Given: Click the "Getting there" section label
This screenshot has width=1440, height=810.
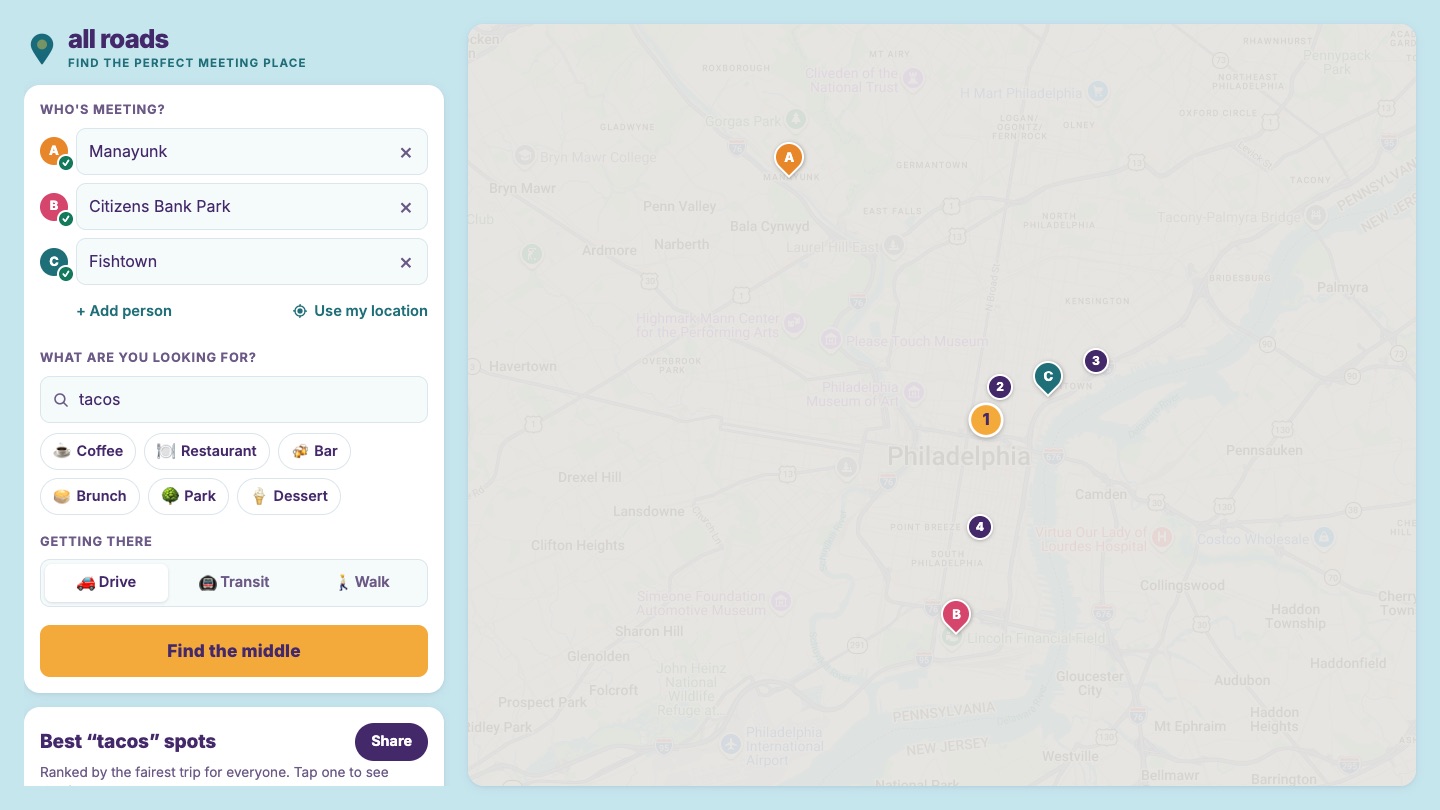Looking at the screenshot, I should [96, 541].
